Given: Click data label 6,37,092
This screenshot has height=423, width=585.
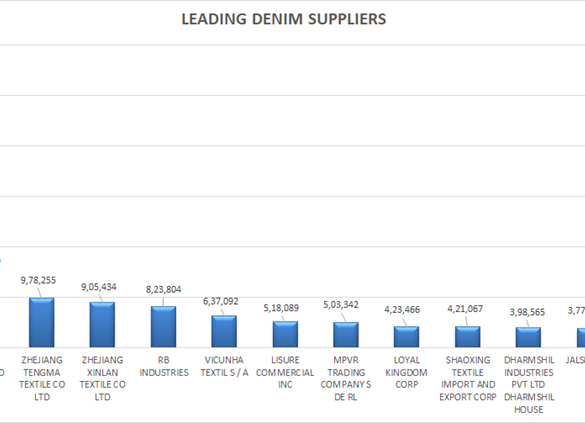Looking at the screenshot, I should pyautogui.click(x=220, y=301).
